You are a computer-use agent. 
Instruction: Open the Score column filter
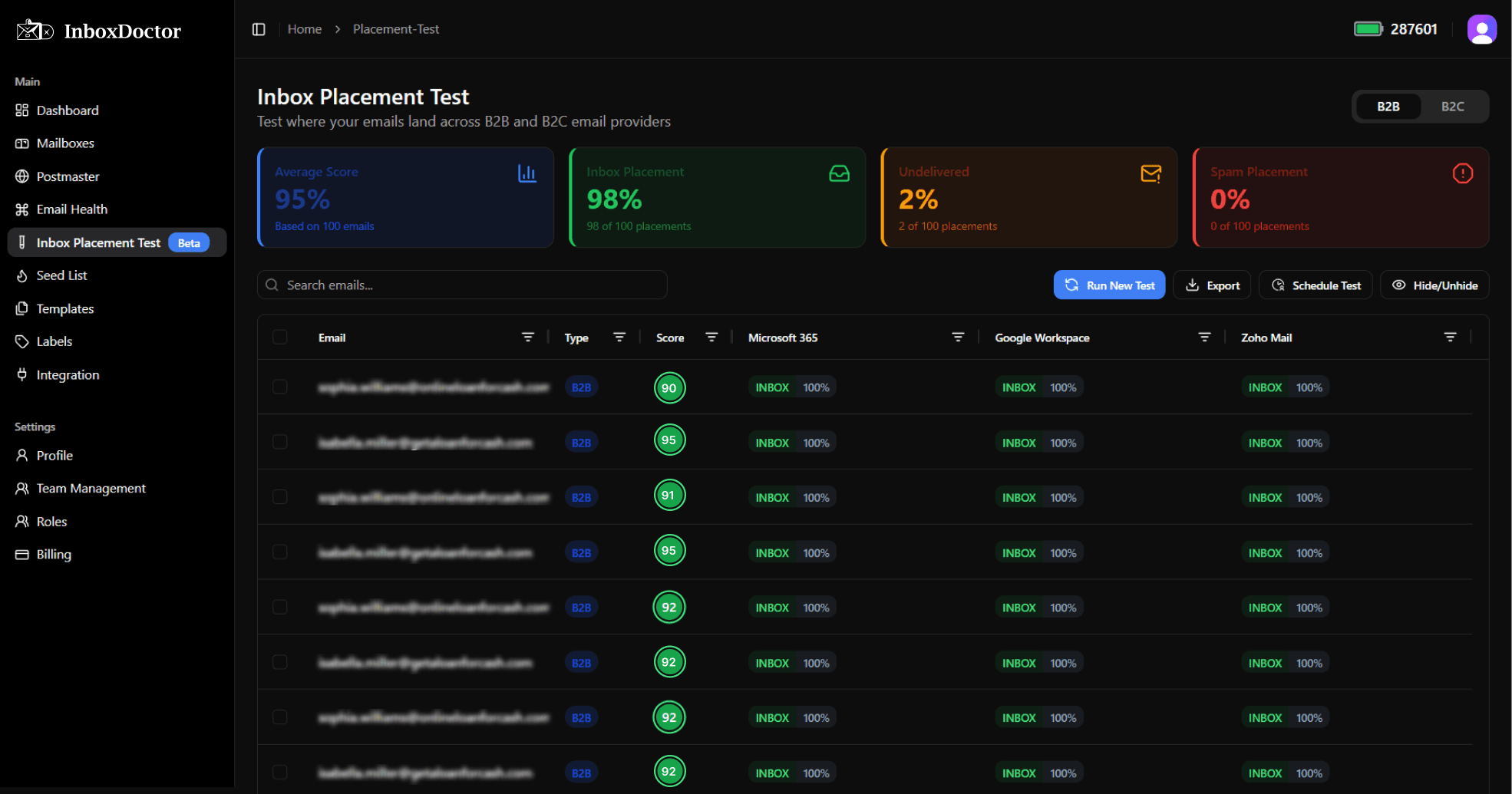click(x=711, y=337)
